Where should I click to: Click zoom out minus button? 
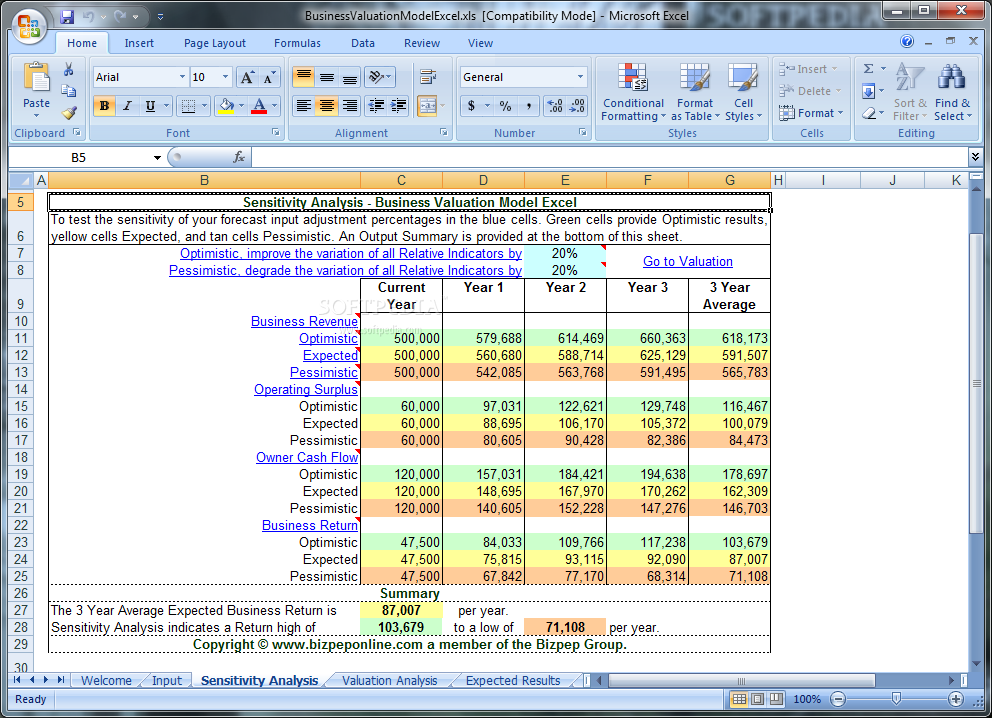point(838,699)
